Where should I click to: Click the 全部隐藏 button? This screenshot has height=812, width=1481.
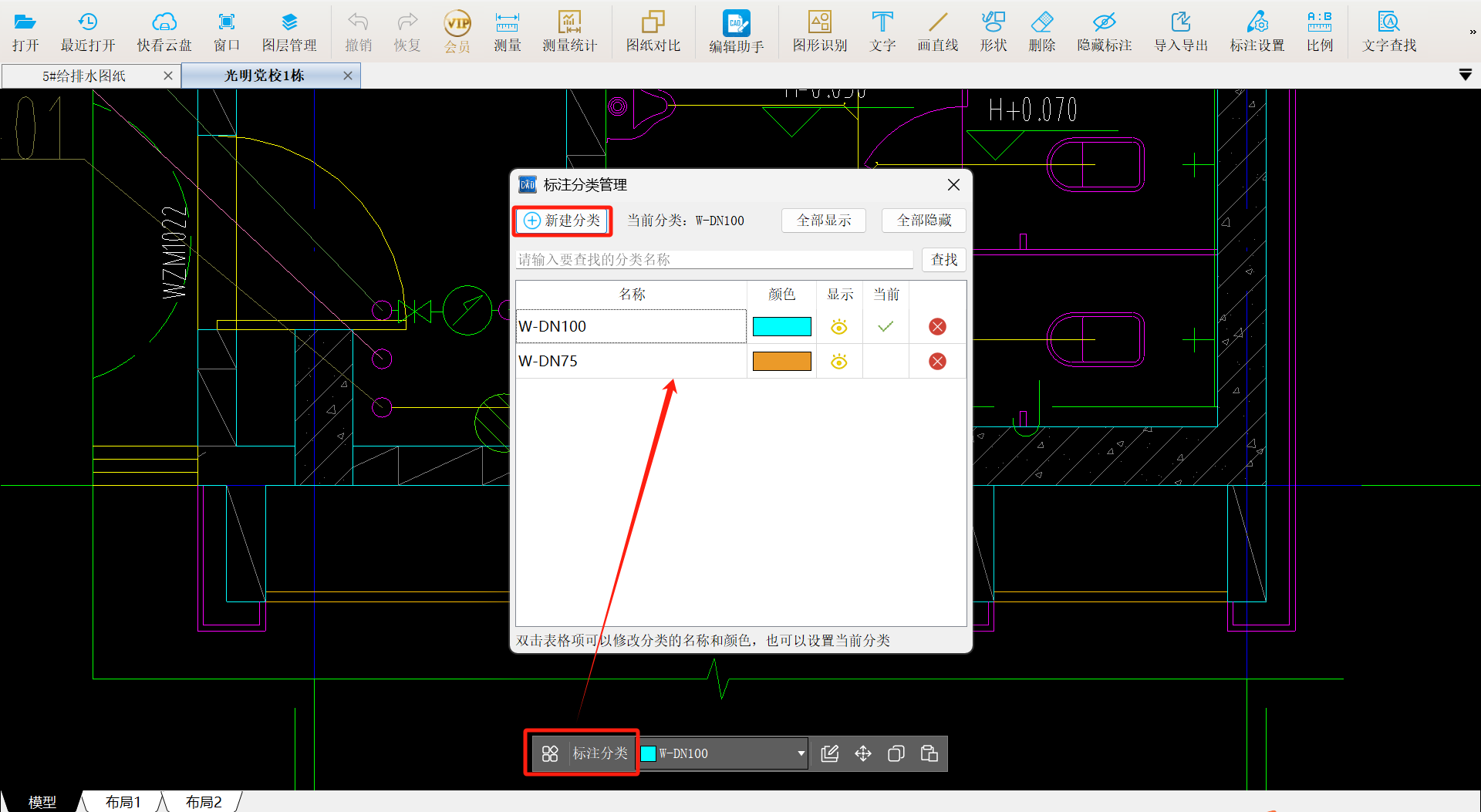[923, 221]
